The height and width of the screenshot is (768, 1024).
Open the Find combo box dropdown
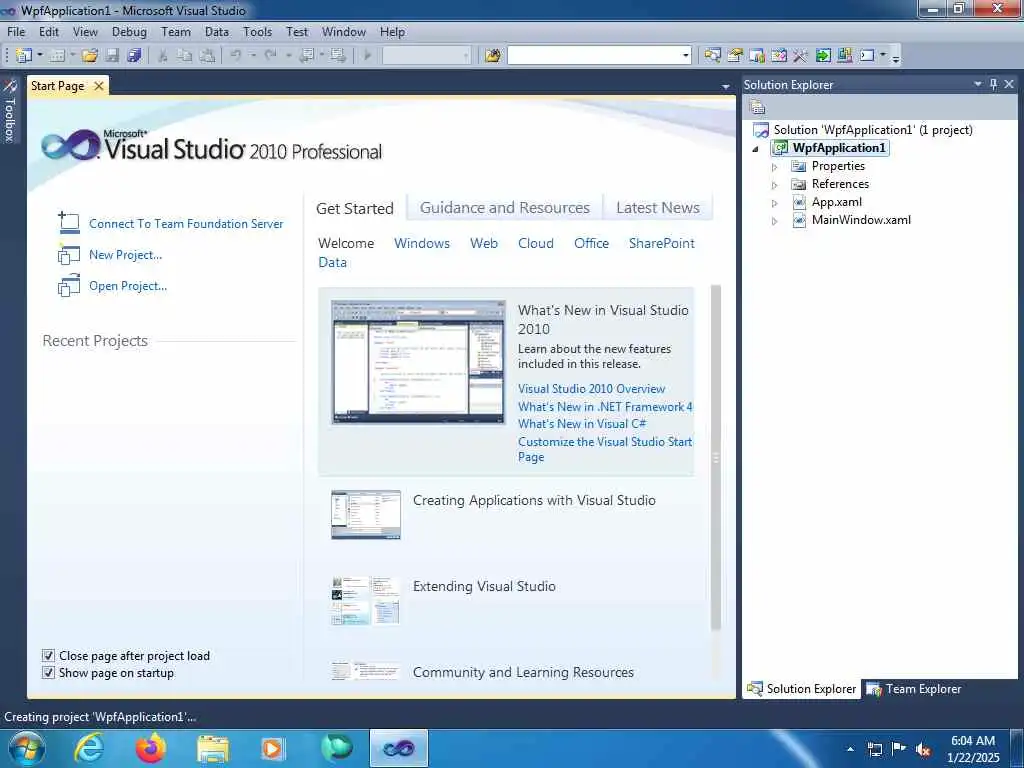[x=685, y=56]
